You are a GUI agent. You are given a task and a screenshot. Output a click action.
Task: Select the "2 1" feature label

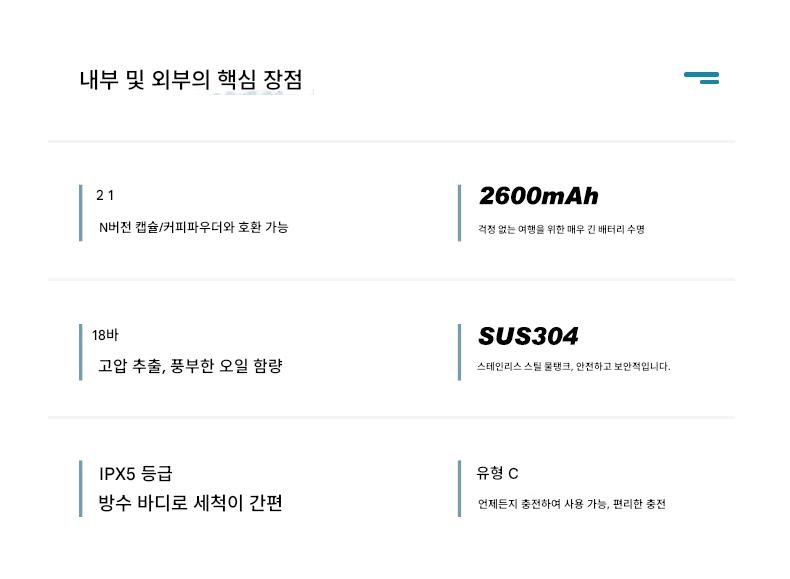point(105,195)
